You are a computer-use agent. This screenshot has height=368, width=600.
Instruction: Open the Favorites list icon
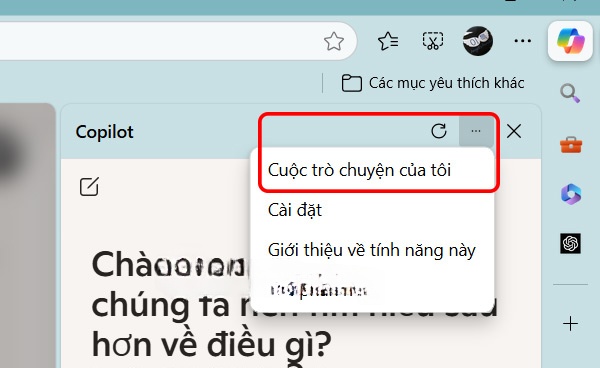tap(388, 41)
